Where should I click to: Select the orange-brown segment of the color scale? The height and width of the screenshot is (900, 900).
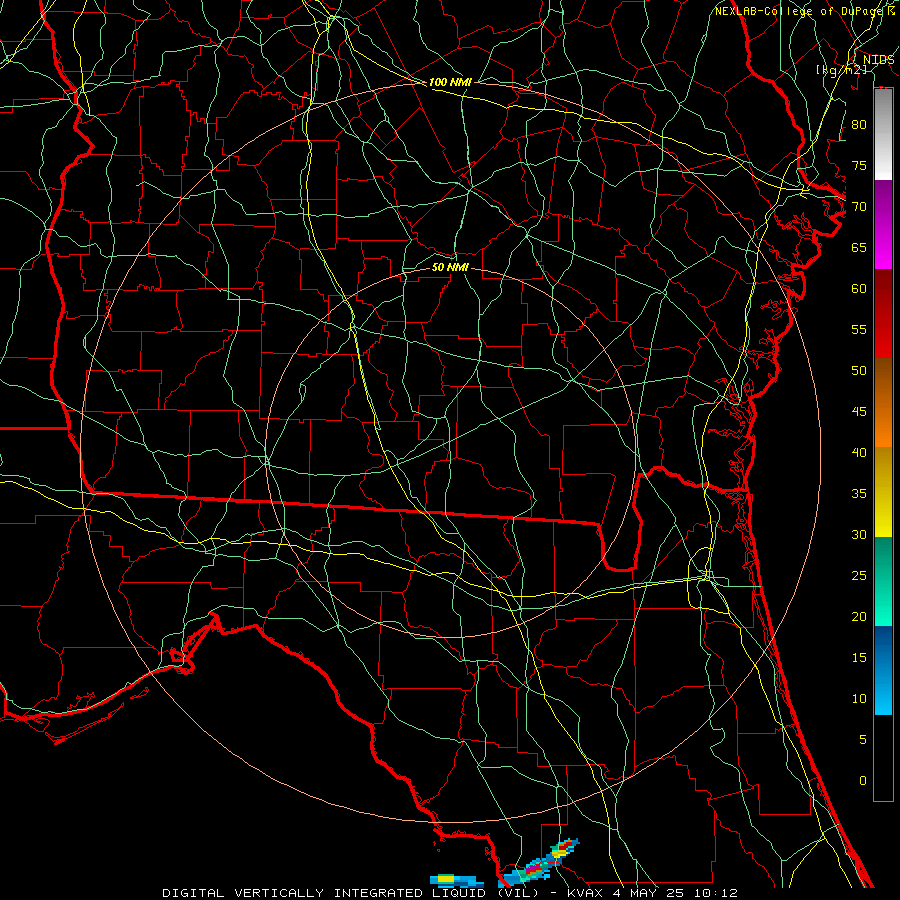click(x=883, y=403)
